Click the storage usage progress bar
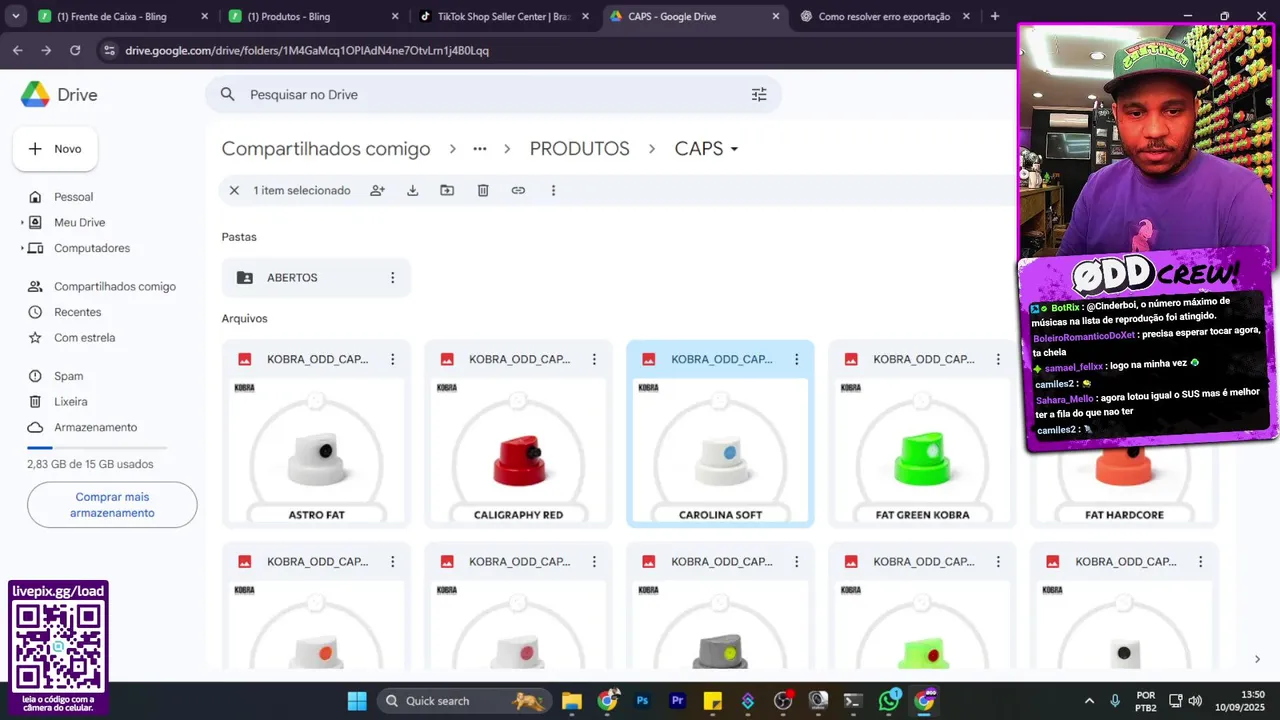 click(x=97, y=447)
